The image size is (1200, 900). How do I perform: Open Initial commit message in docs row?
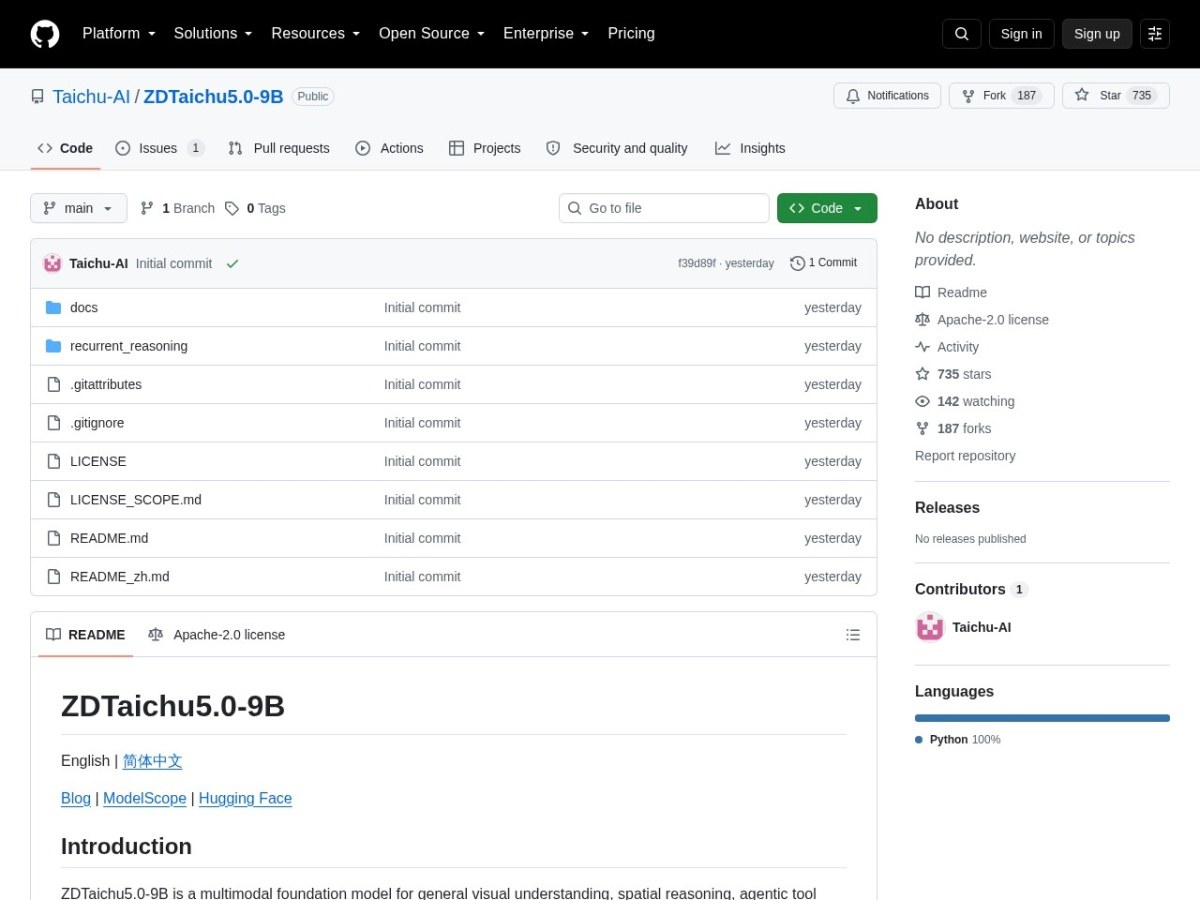(x=422, y=308)
